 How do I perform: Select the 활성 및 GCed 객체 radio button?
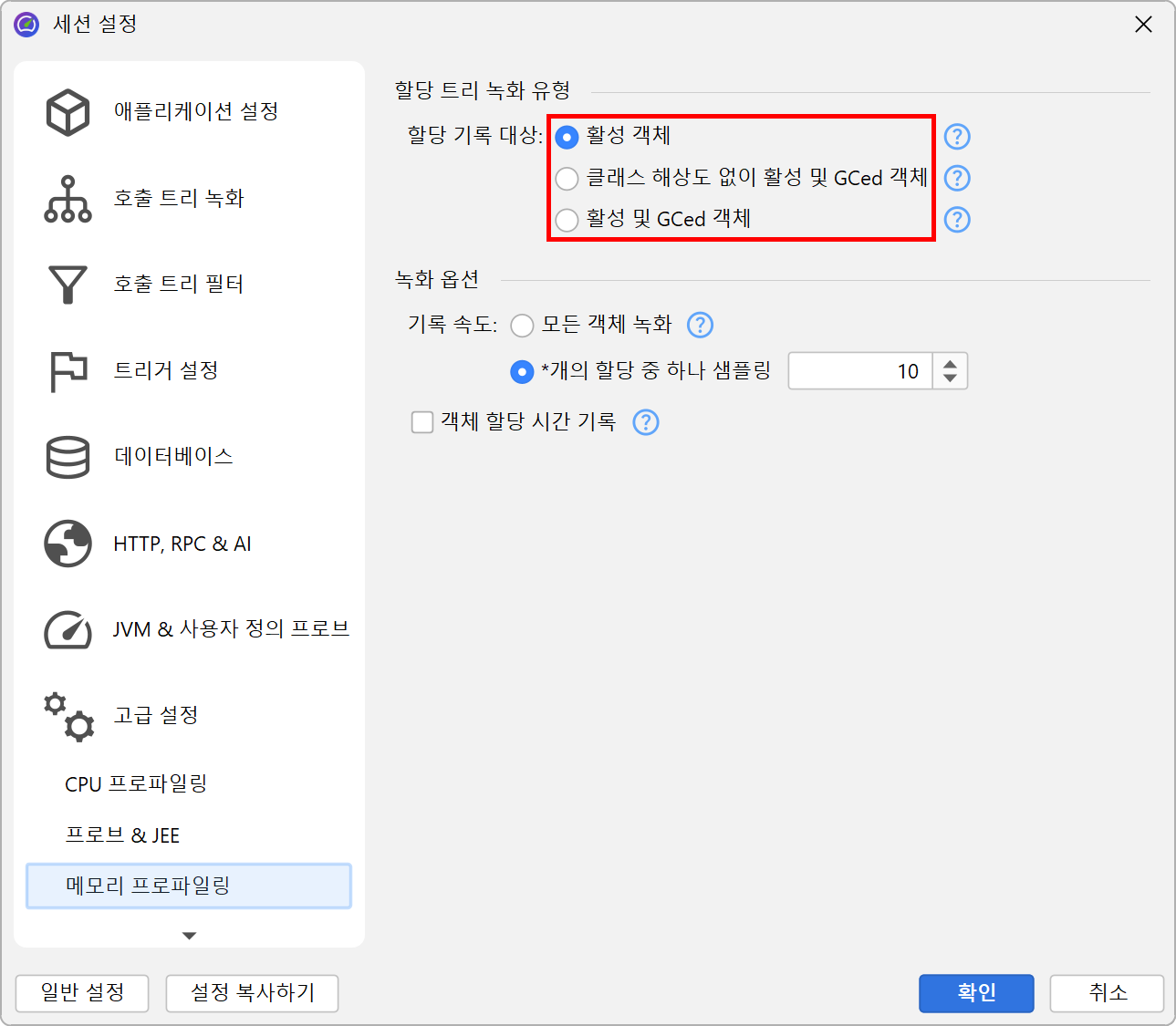567,220
